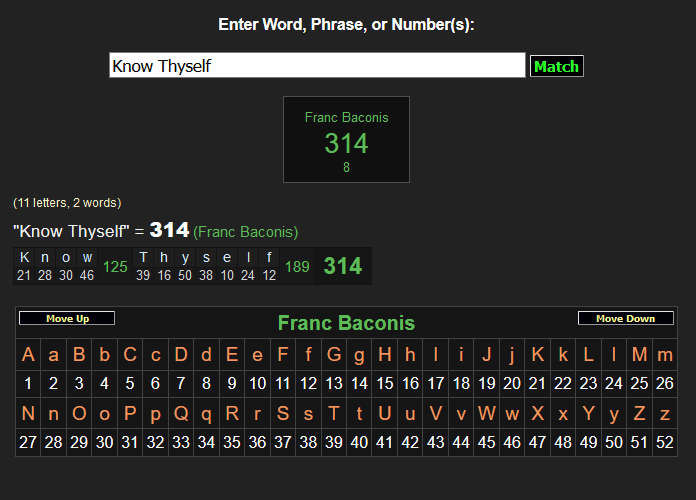Click number 1 cell in the chart
Image resolution: width=696 pixels, height=500 pixels.
[x=28, y=383]
